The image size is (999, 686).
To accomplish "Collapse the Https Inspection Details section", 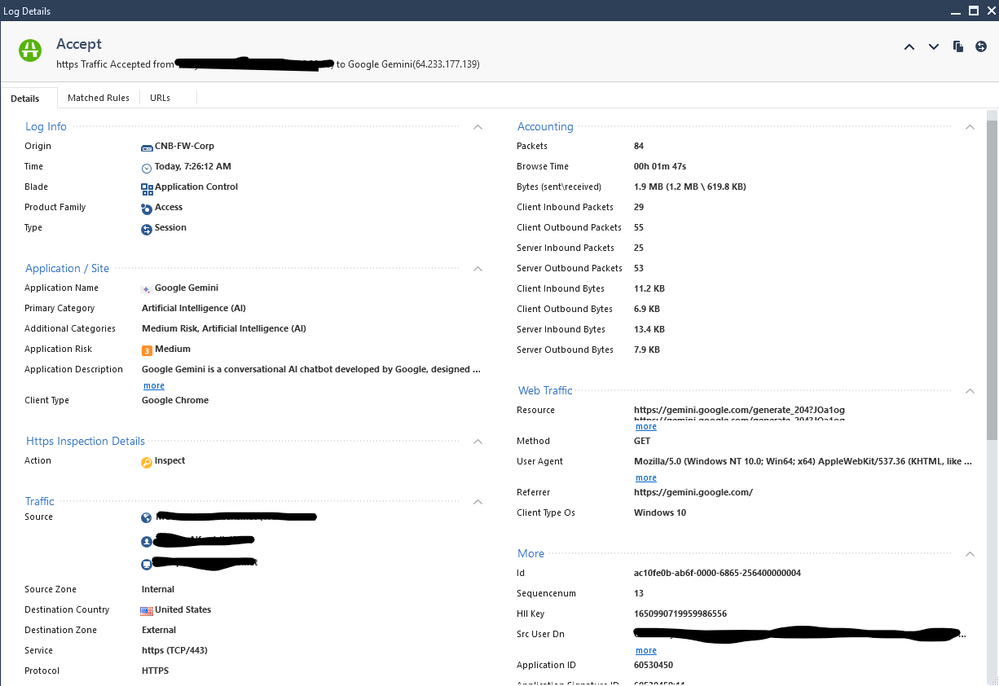I will pos(478,441).
